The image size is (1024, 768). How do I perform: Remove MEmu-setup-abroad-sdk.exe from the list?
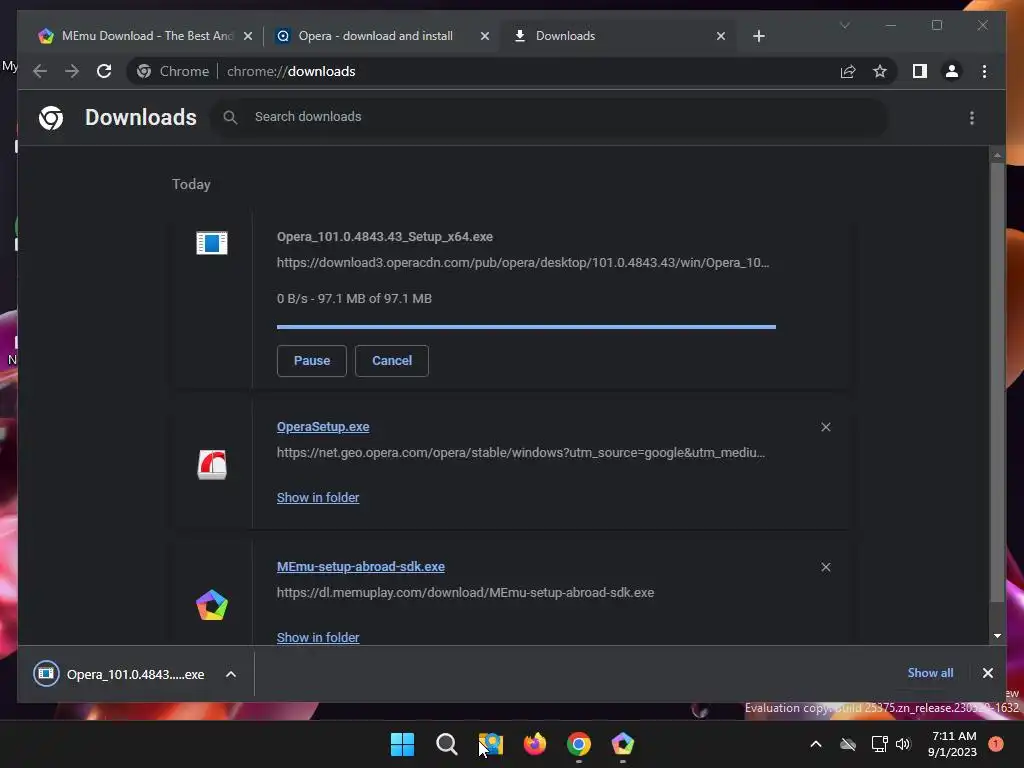[825, 567]
